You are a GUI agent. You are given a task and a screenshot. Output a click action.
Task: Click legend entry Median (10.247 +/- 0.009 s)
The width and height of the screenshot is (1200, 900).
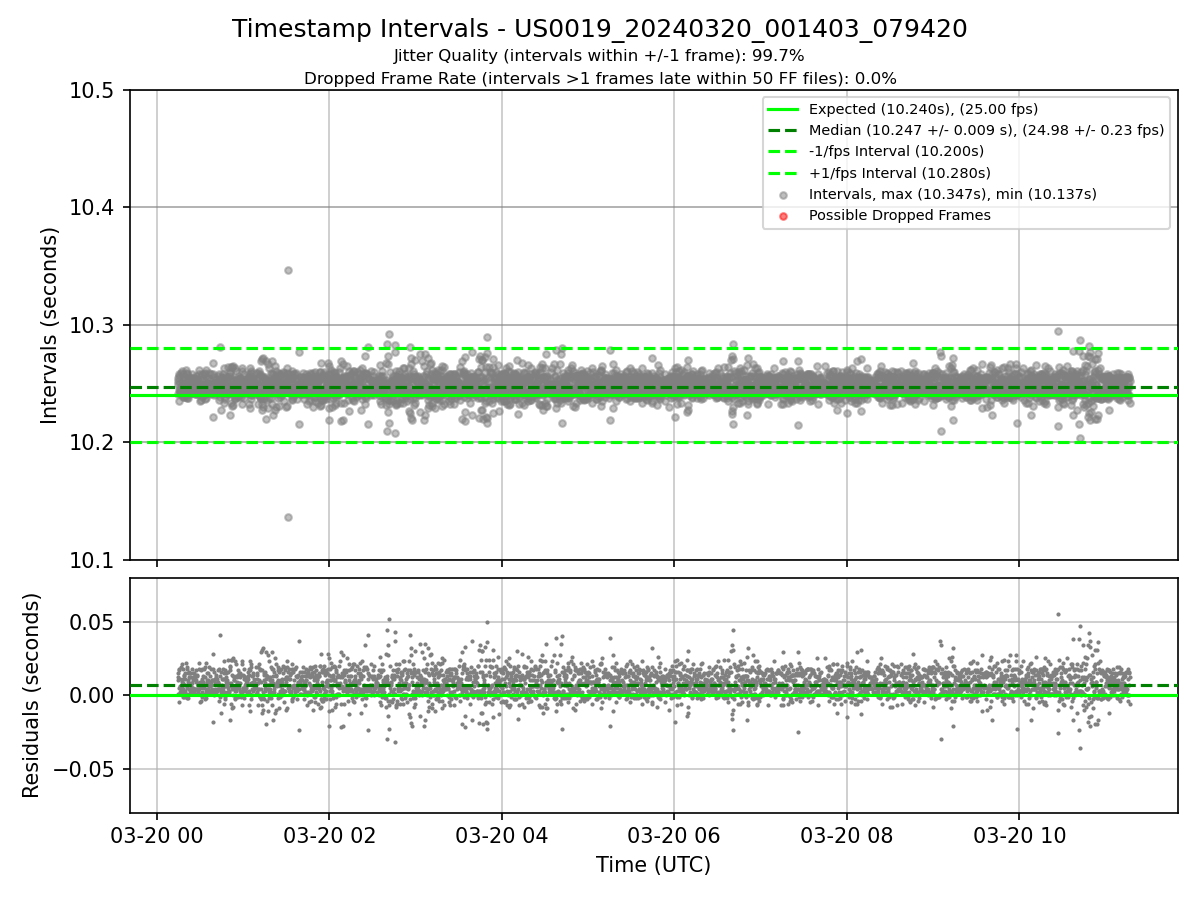pos(986,130)
